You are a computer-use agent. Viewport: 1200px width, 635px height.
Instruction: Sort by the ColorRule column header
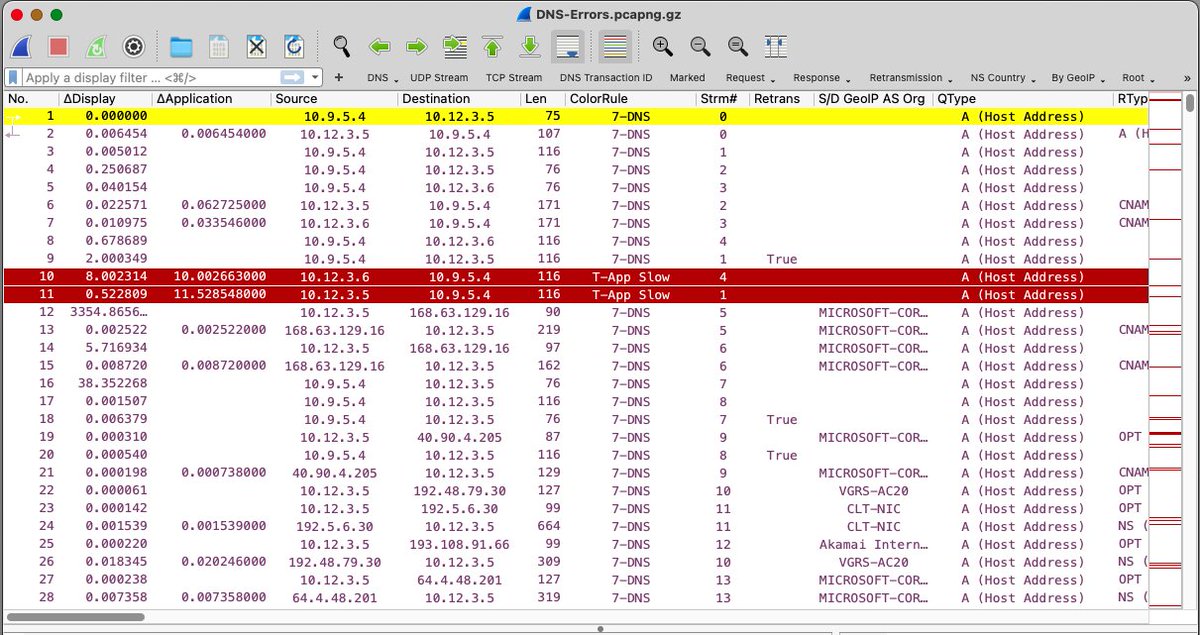(x=630, y=99)
